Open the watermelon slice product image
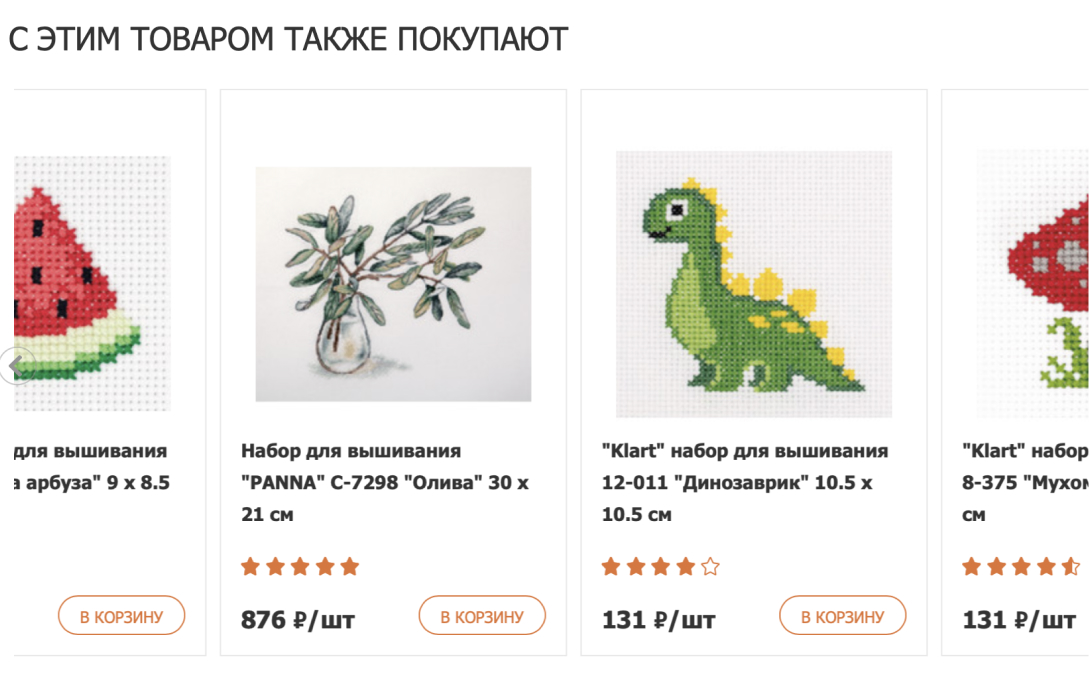1089x700 pixels. click(x=92, y=283)
